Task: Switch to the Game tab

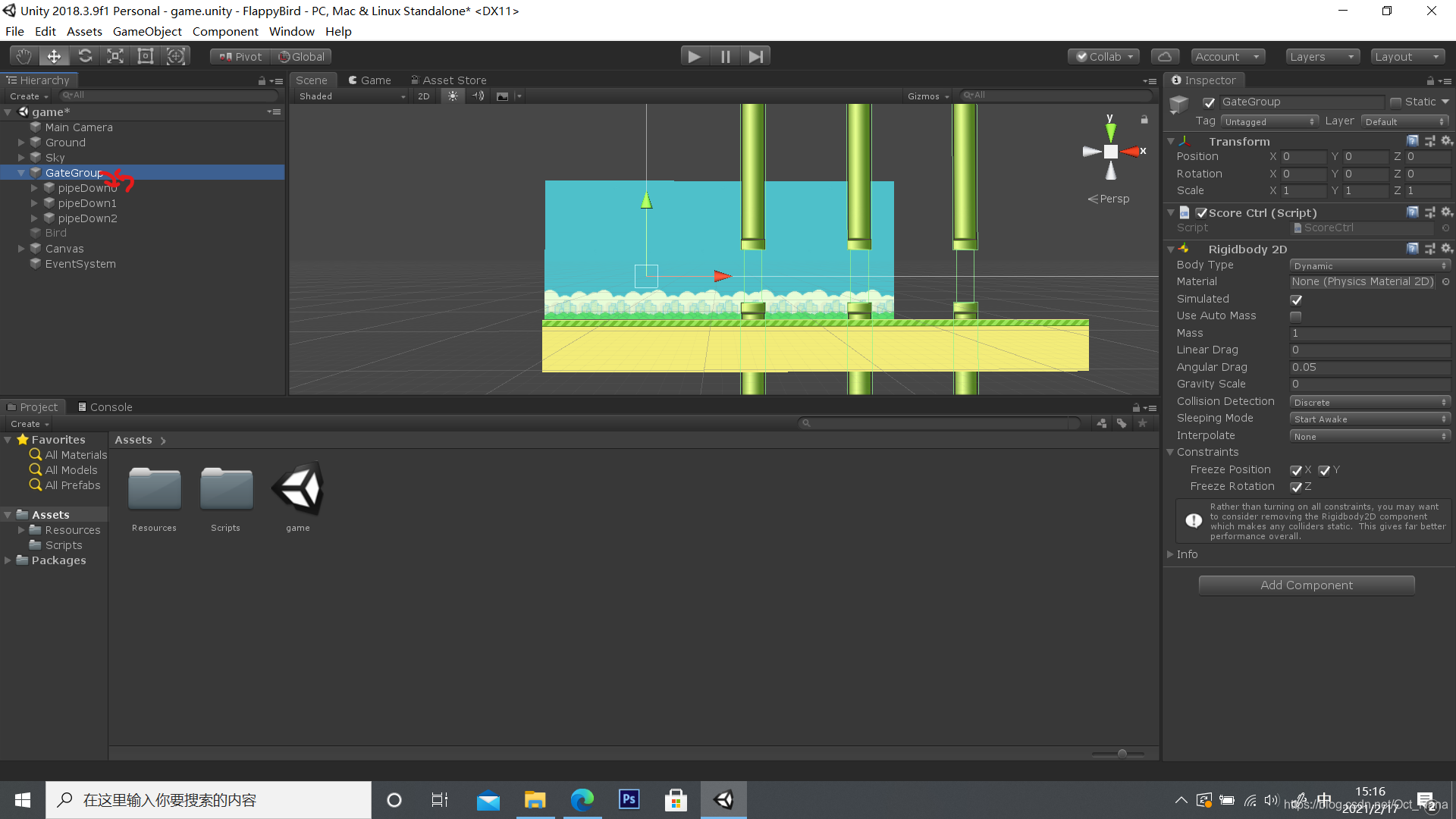Action: [369, 80]
